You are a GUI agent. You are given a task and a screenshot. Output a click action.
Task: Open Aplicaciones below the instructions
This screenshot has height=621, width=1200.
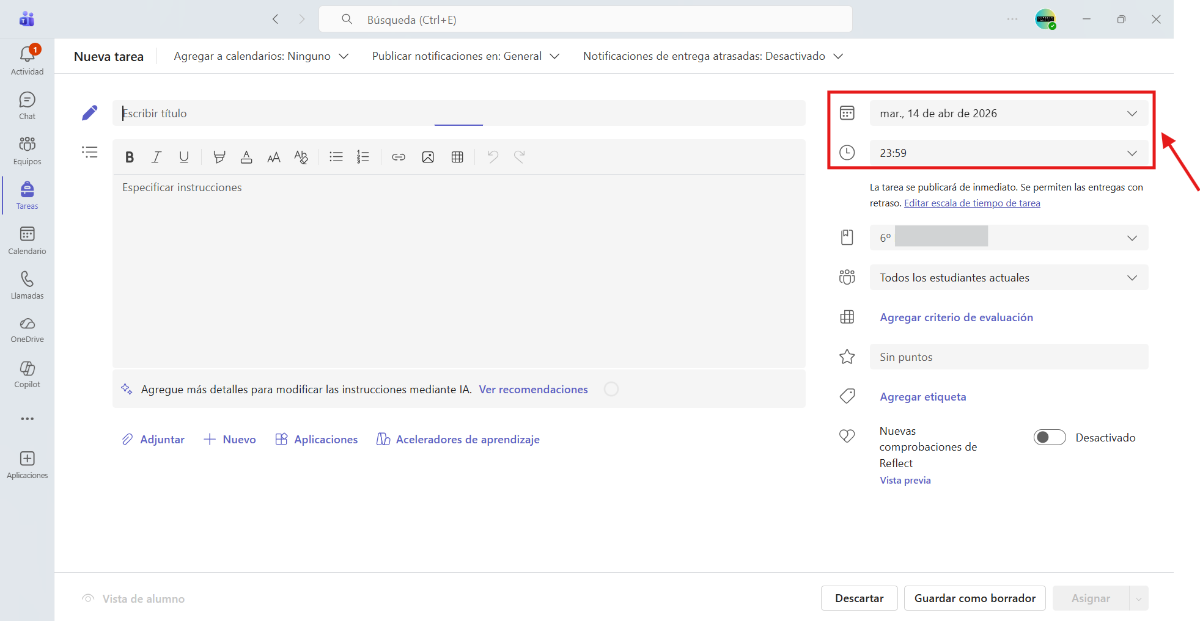click(316, 440)
